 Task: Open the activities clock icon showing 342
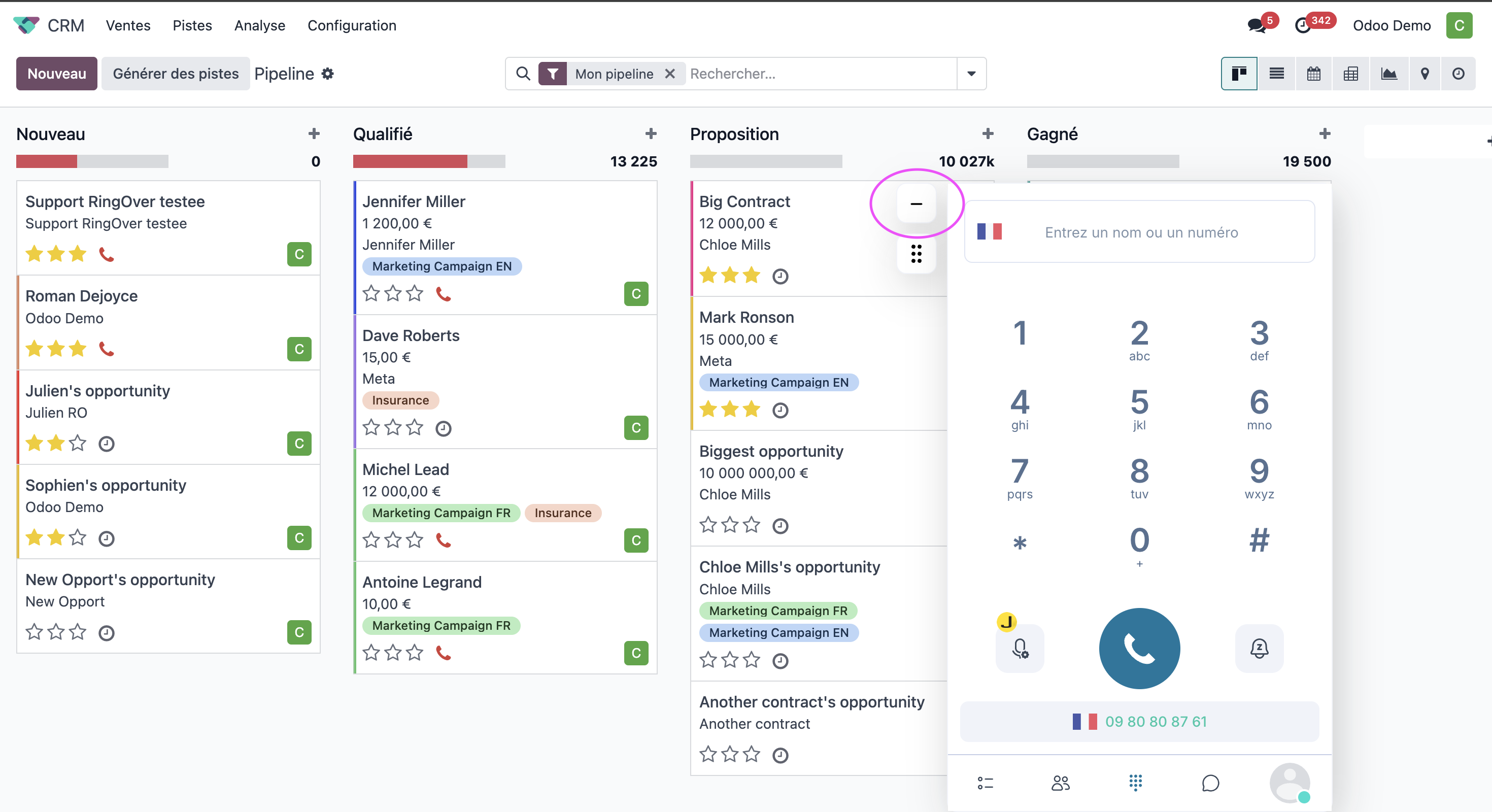click(x=1303, y=25)
